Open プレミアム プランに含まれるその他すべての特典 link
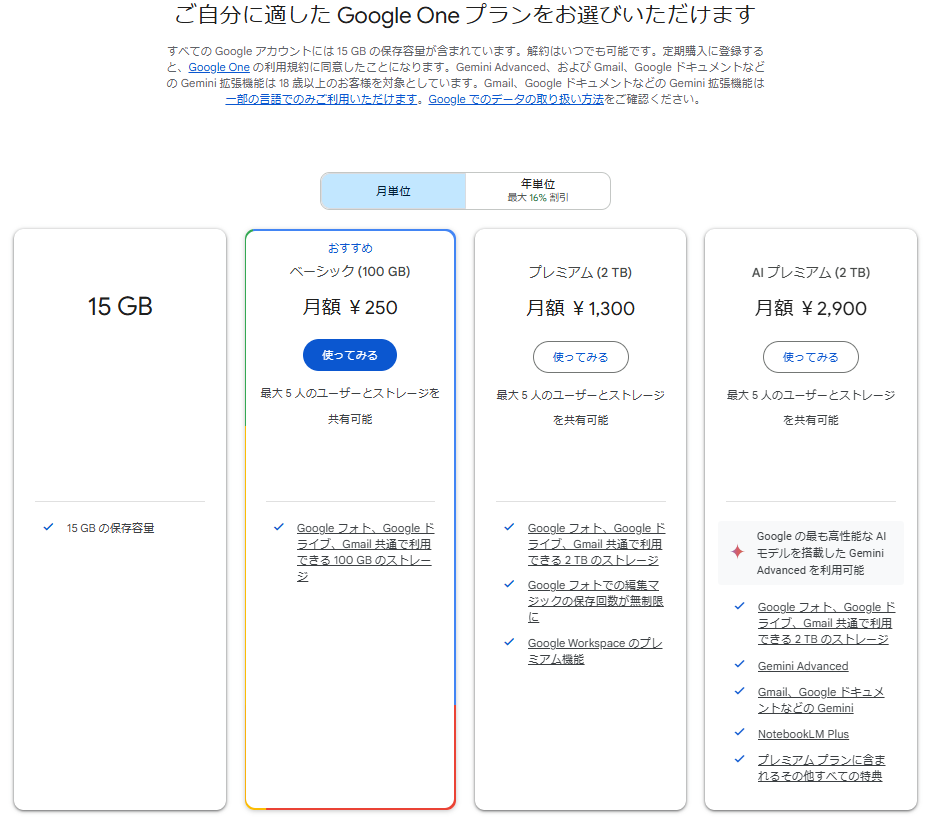The height and width of the screenshot is (819, 927). [x=821, y=768]
